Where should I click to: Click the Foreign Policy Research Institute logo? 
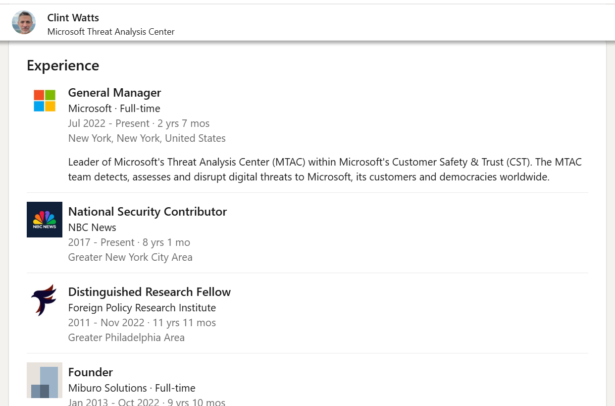click(x=44, y=300)
